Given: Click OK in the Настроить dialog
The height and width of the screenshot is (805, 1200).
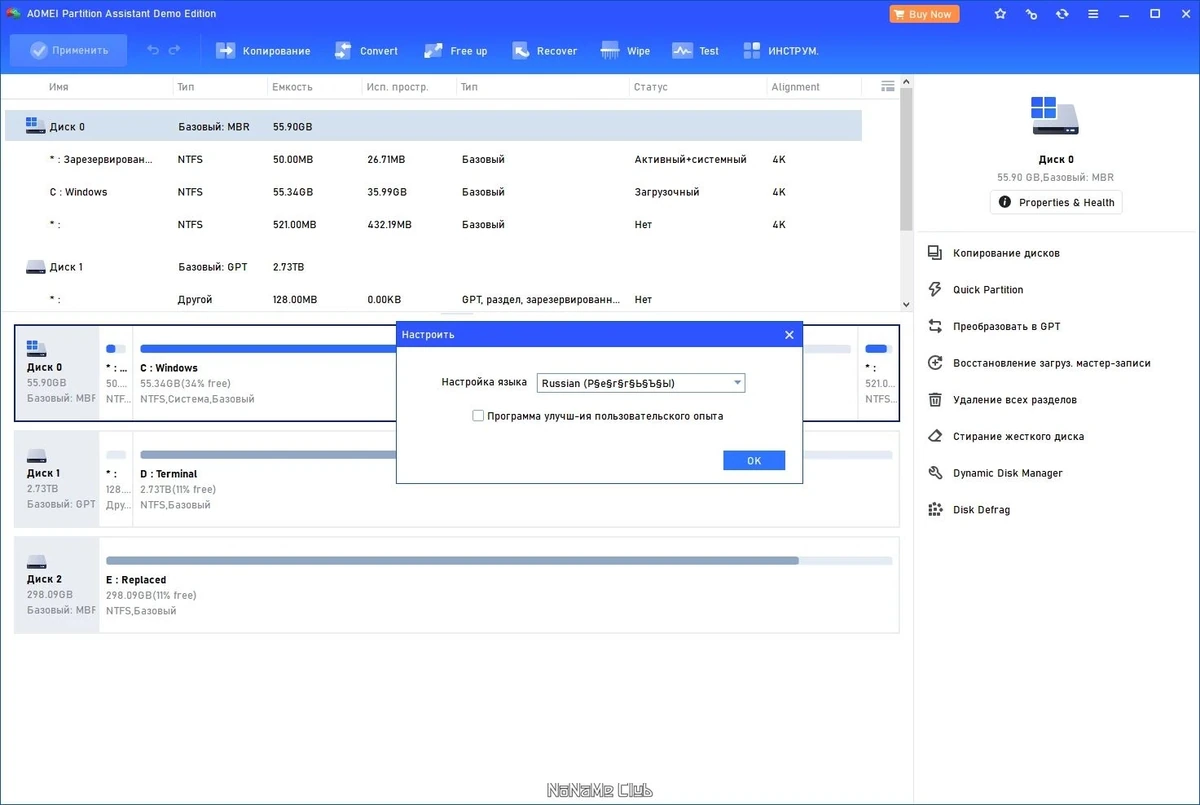Looking at the screenshot, I should (x=754, y=460).
